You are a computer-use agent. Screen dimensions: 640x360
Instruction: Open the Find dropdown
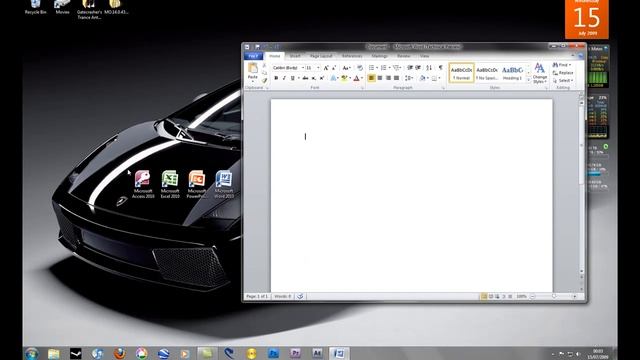click(562, 65)
